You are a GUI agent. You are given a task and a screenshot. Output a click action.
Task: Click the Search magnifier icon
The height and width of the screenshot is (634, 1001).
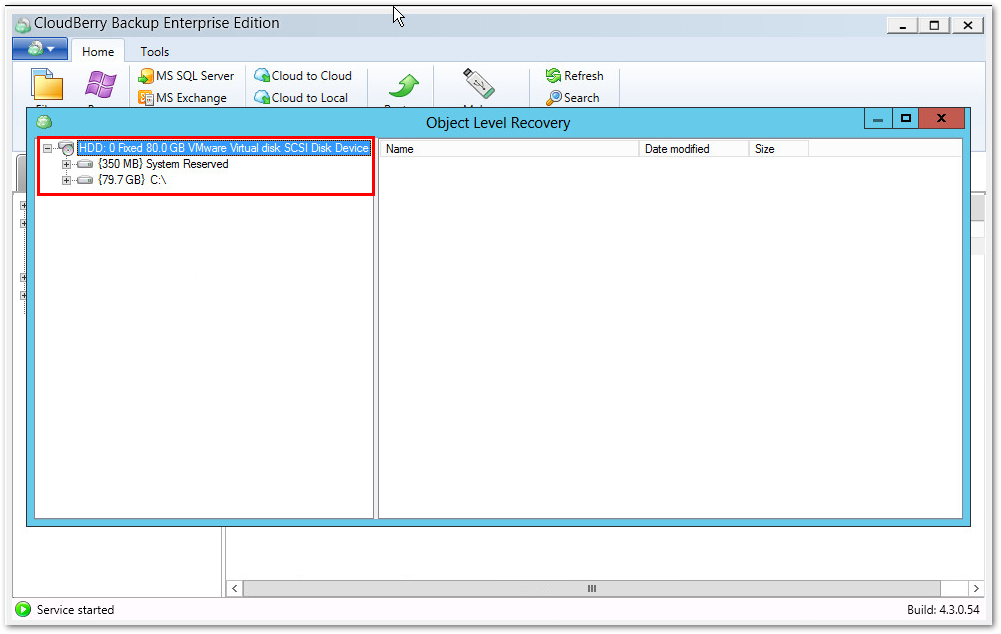553,98
